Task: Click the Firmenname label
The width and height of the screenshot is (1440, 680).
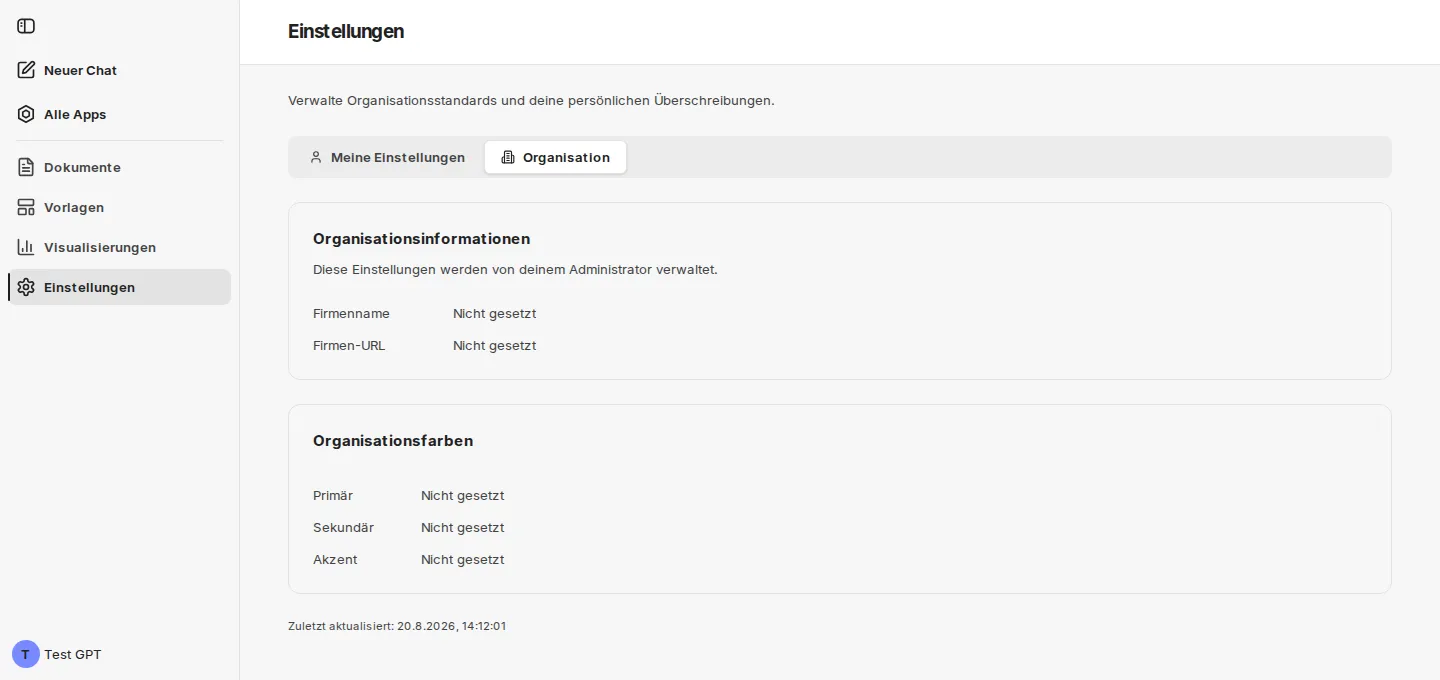Action: [351, 313]
